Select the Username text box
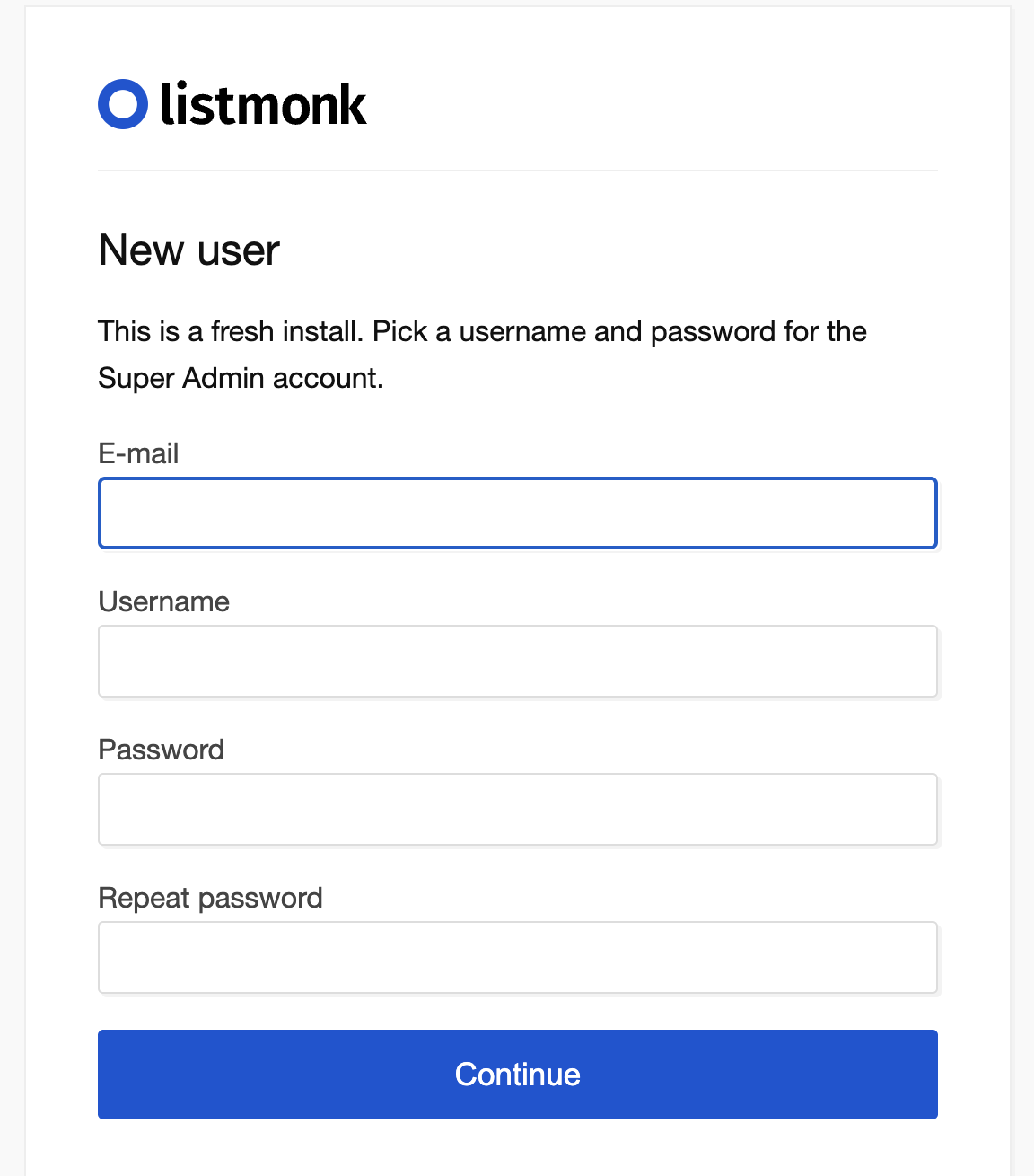 pos(517,662)
